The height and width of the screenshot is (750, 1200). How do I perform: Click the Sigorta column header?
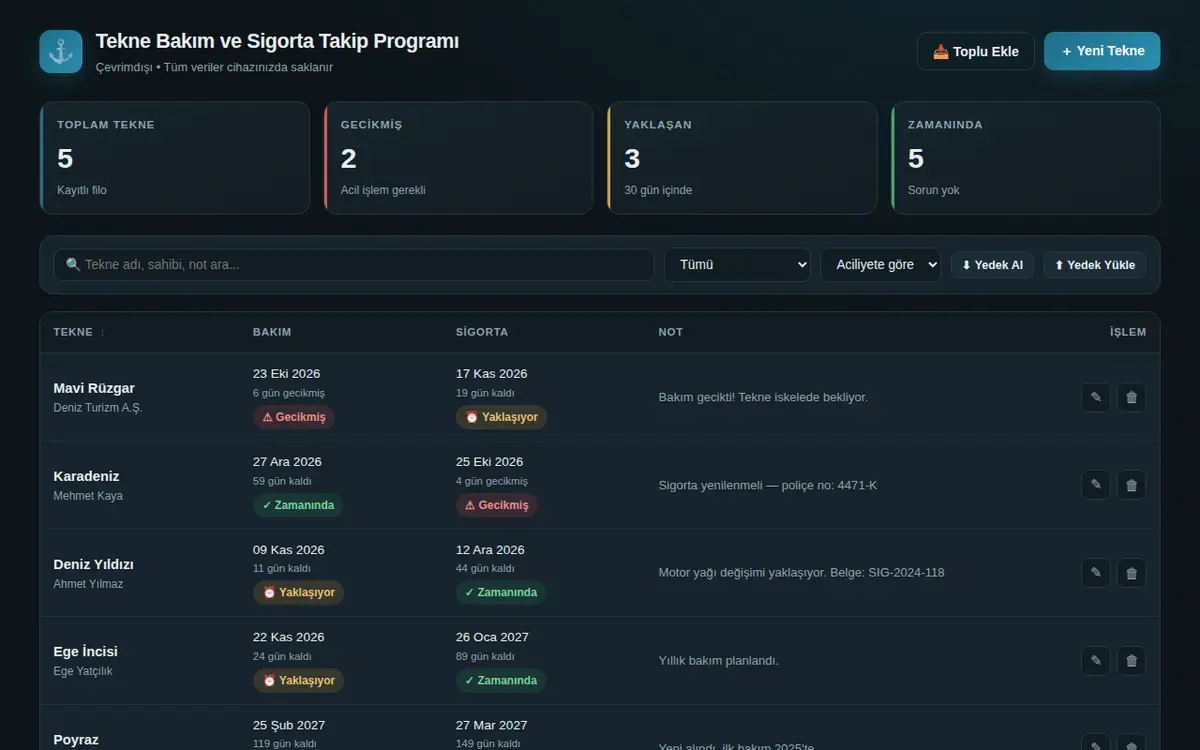pyautogui.click(x=482, y=332)
